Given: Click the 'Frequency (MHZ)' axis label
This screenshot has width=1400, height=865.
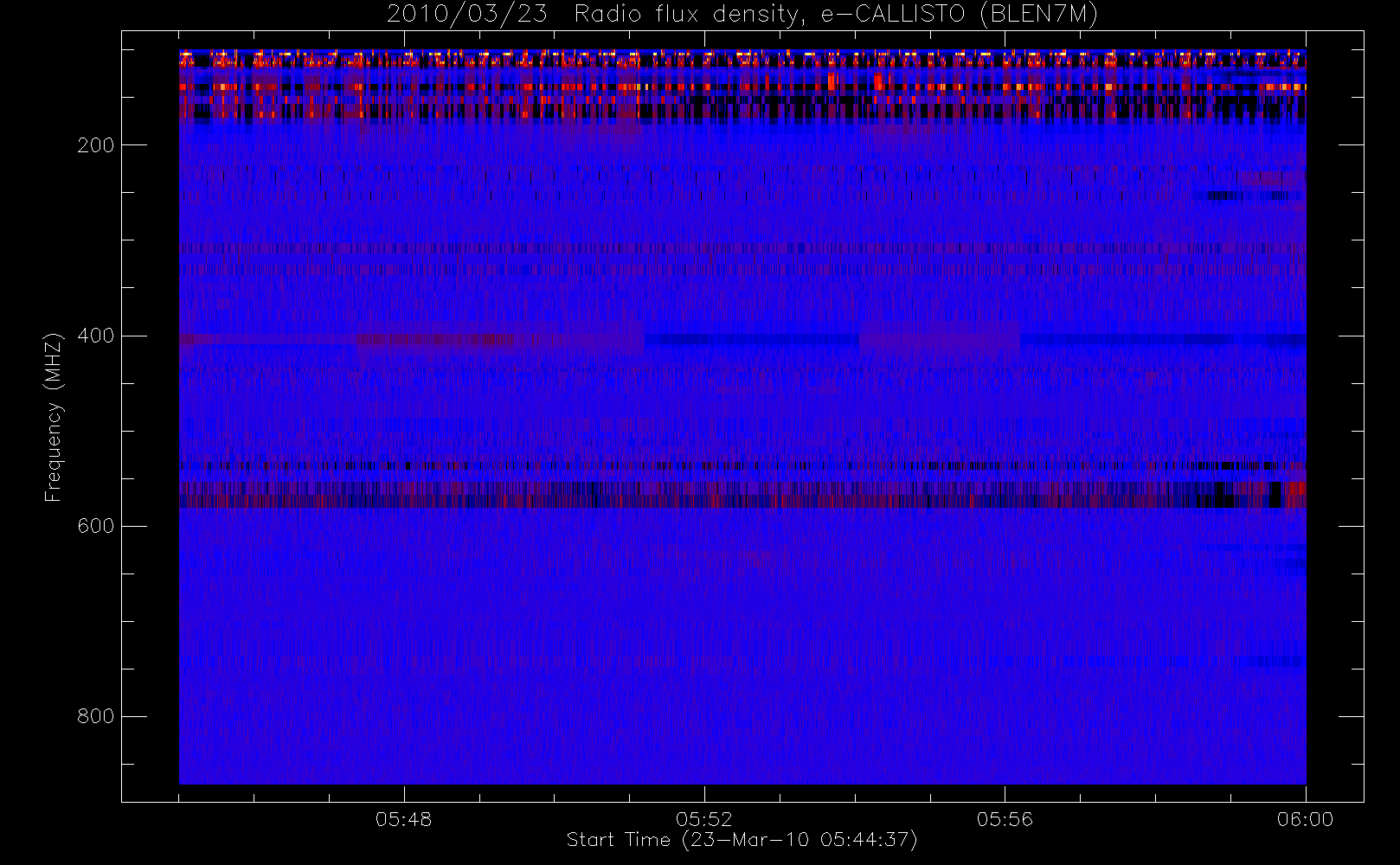Looking at the screenshot, I should (54, 417).
